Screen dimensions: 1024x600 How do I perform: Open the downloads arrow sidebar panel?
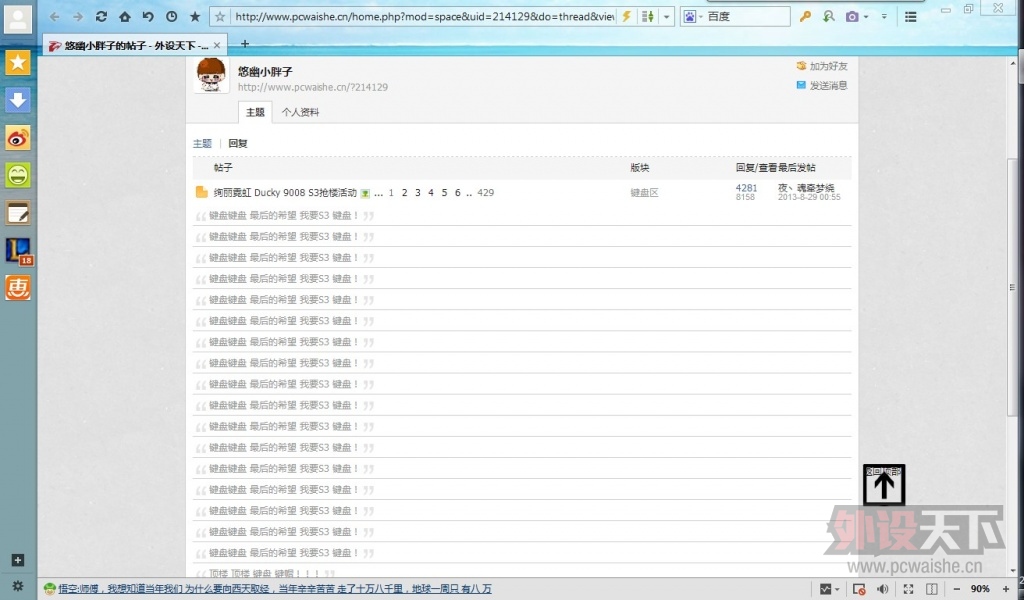coord(18,100)
